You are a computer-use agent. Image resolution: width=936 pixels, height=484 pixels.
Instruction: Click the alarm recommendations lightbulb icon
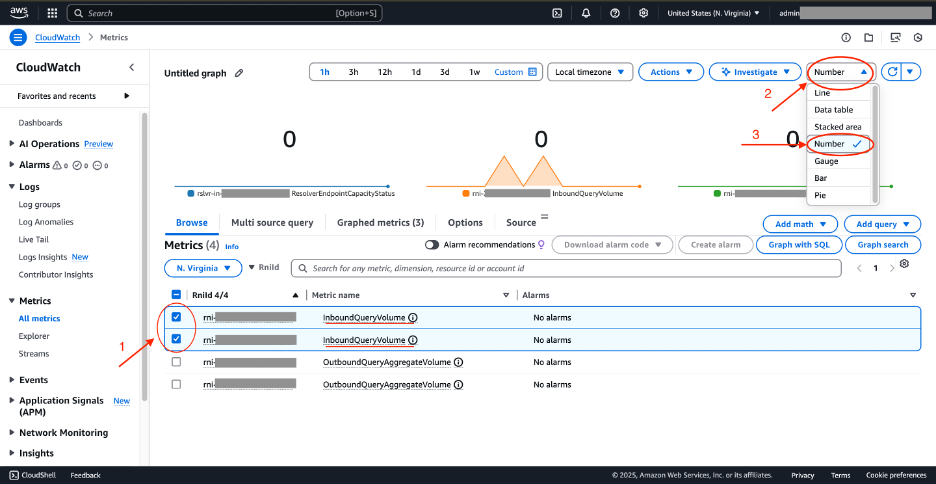pos(541,244)
